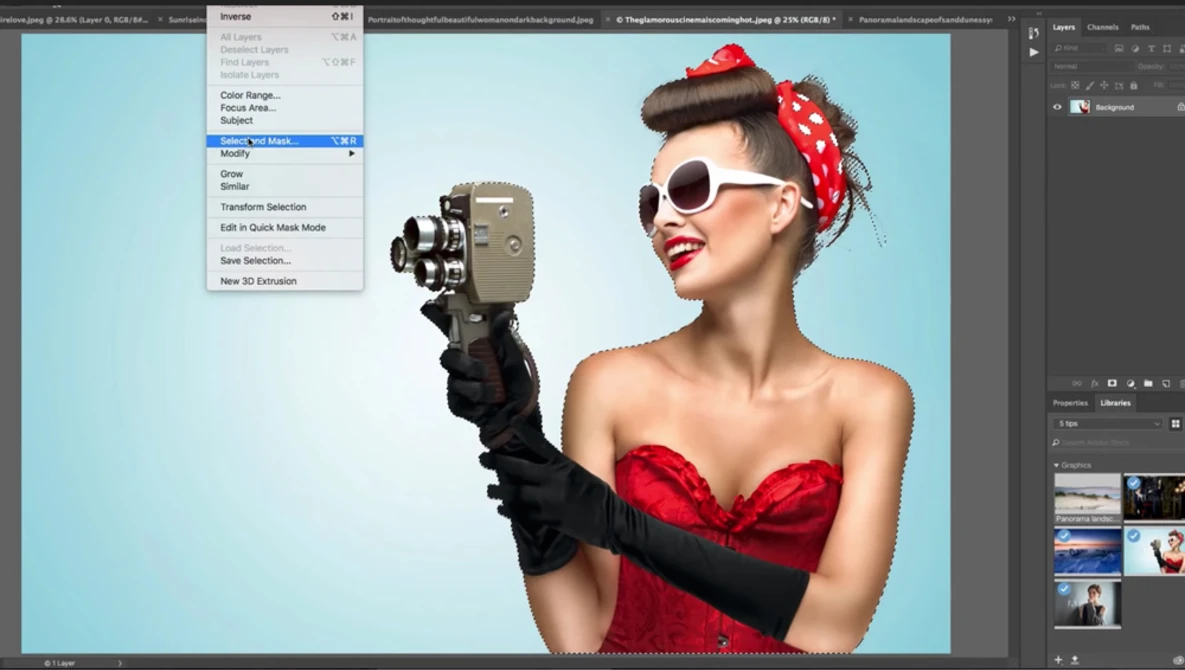Viewport: 1185px width, 670px height.
Task: Switch libraries to grid view icon
Action: [1175, 424]
